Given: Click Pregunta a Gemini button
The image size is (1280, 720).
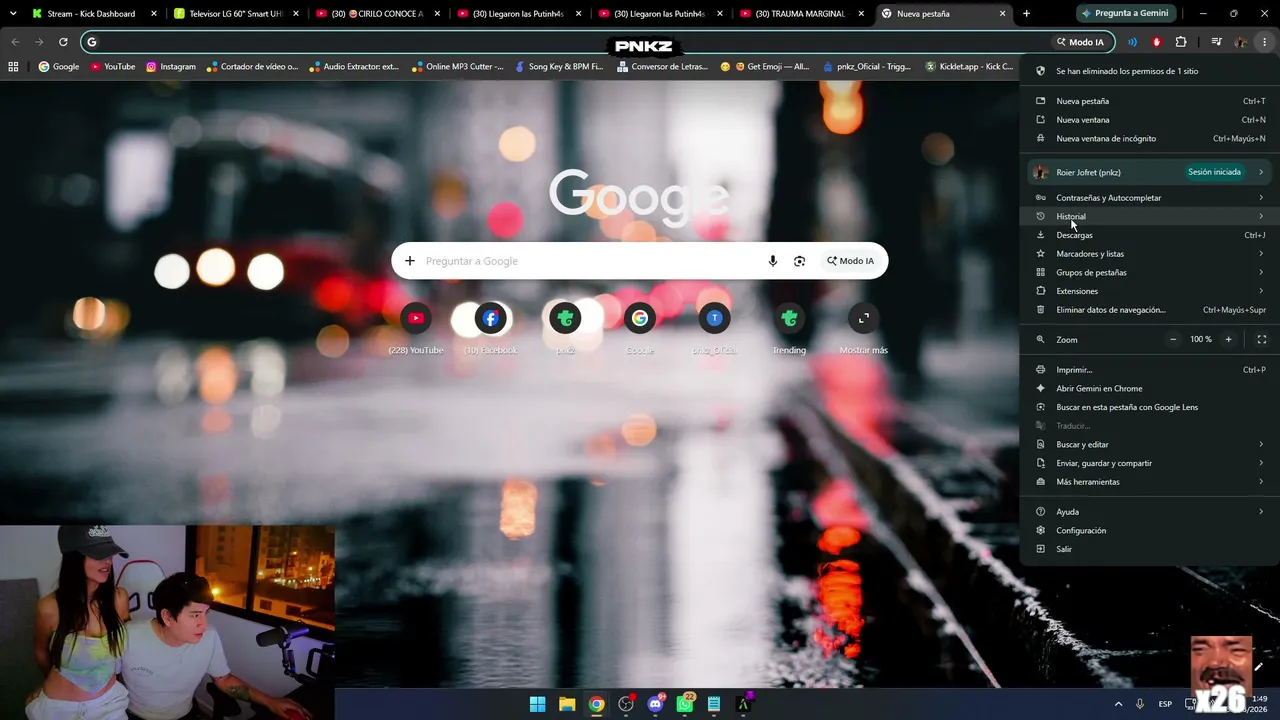Looking at the screenshot, I should pos(1126,14).
